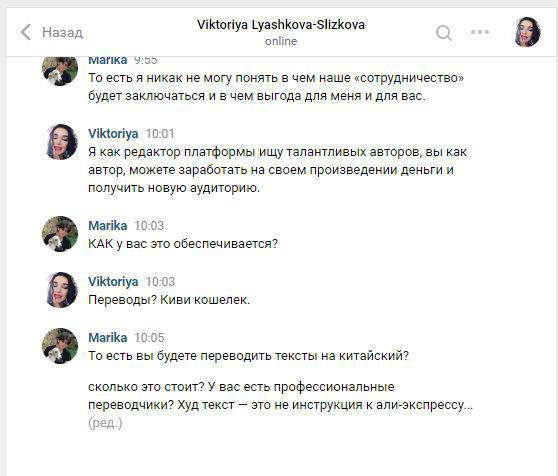Click the back arrow chevron icon
The image size is (558, 476).
pyautogui.click(x=25, y=32)
